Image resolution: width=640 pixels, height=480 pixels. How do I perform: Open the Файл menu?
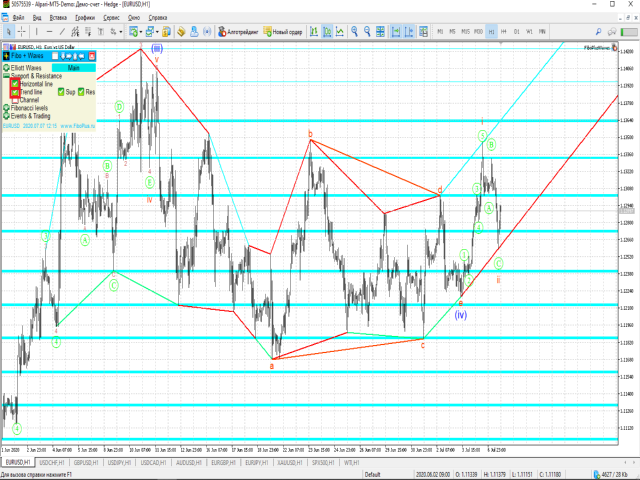(x=18, y=18)
